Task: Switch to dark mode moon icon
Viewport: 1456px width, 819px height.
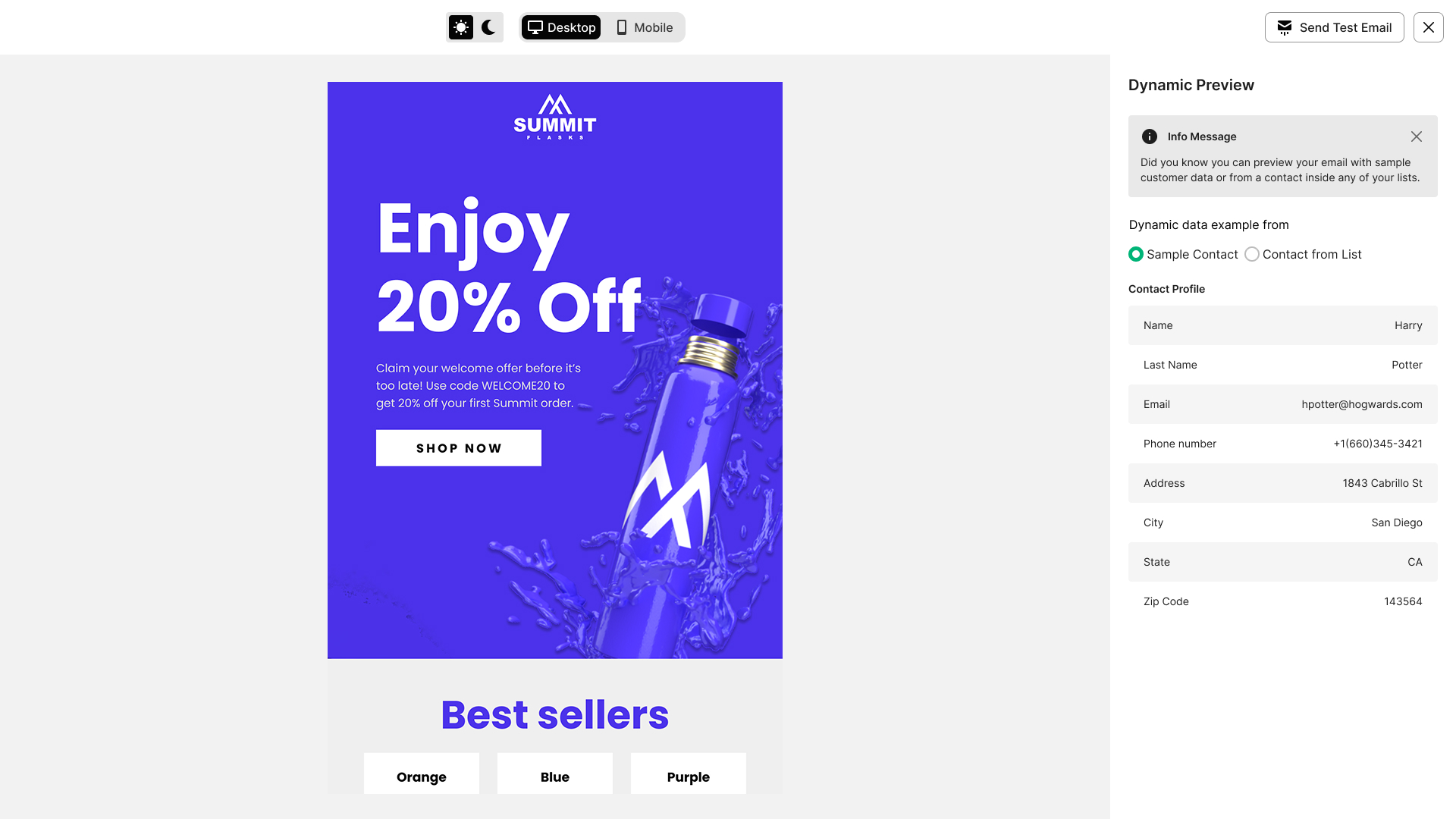Action: pyautogui.click(x=488, y=28)
